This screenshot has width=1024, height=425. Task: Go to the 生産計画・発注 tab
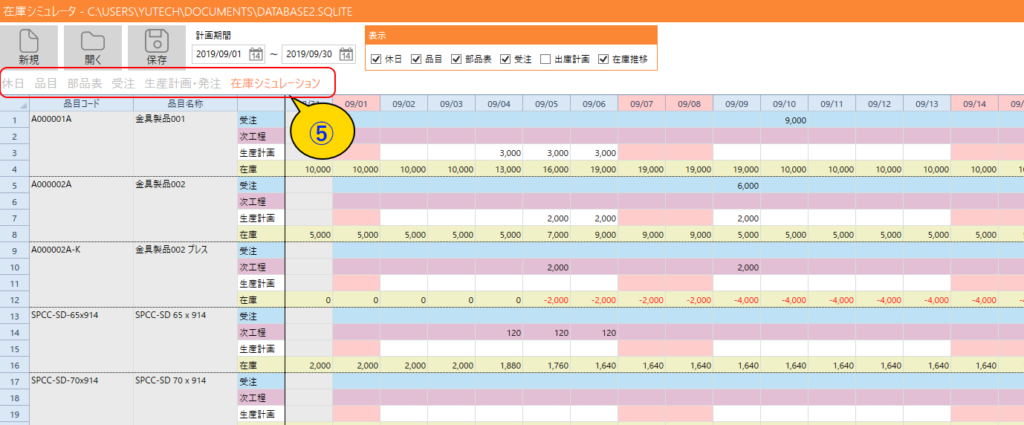tap(182, 83)
